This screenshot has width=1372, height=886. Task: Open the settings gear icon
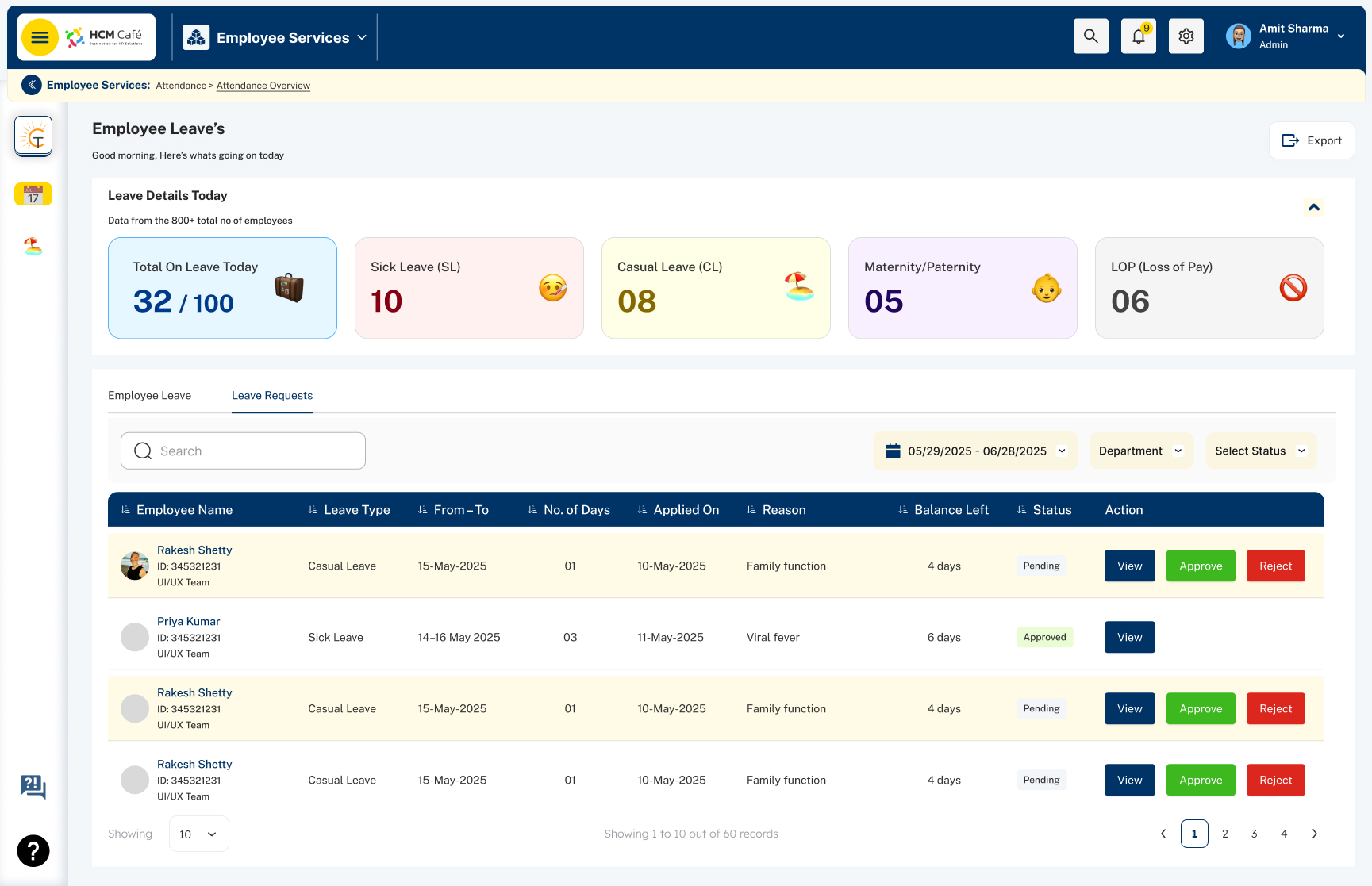[x=1186, y=36]
